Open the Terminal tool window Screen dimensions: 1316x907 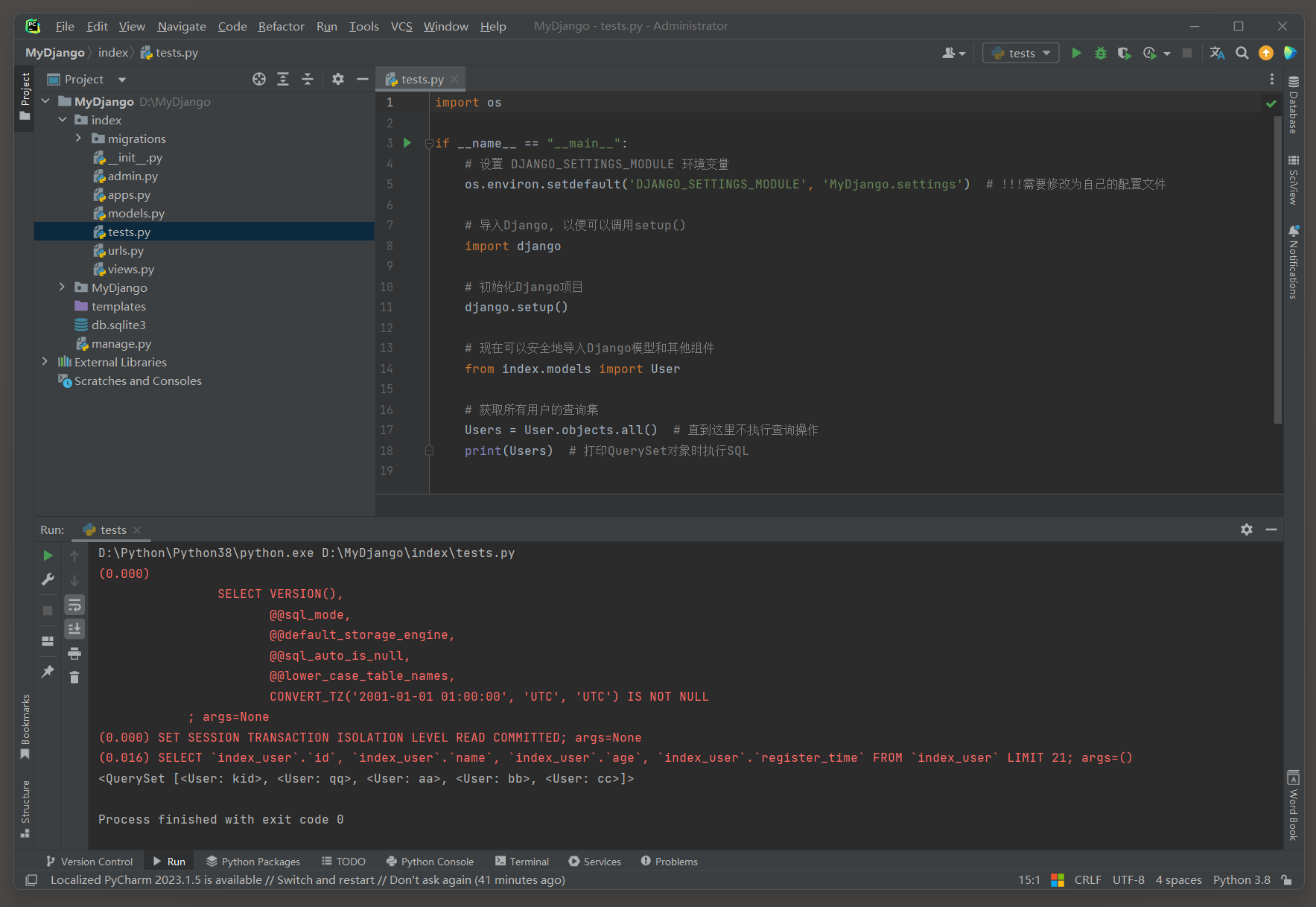[522, 862]
